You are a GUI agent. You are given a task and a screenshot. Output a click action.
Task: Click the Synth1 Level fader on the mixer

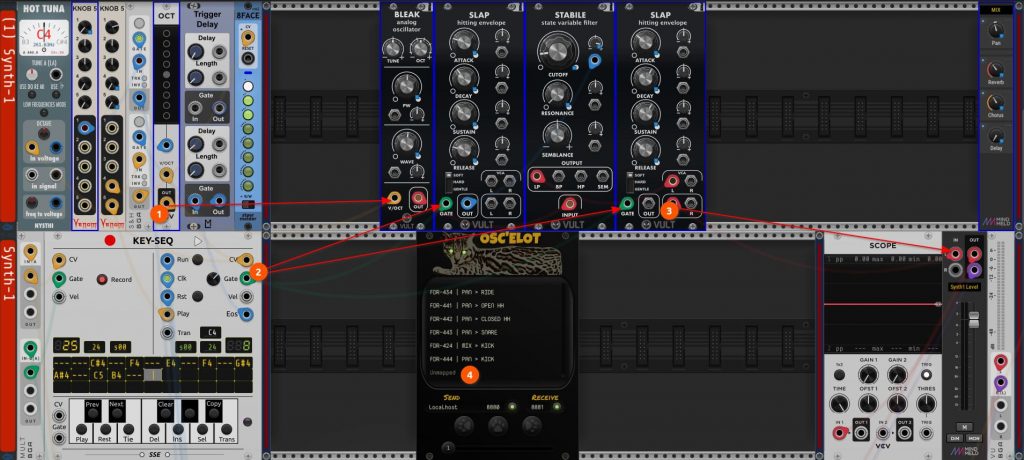(974, 320)
